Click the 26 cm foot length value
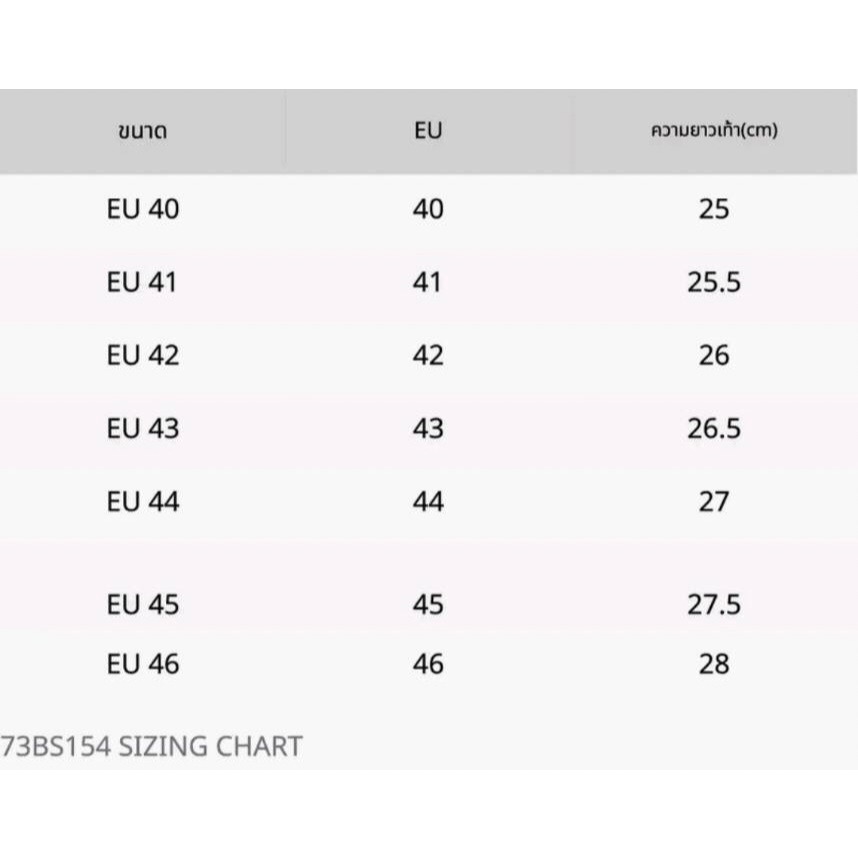This screenshot has height=858, width=858. point(714,356)
